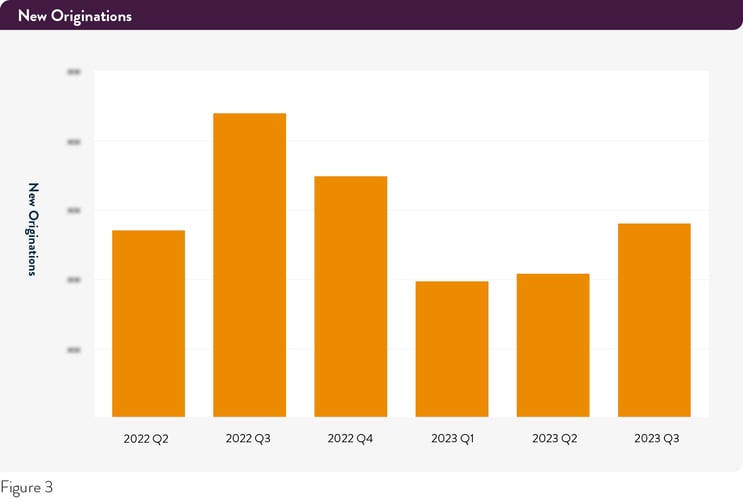Click the 2023 Q2 bar
This screenshot has width=743, height=502.
553,345
